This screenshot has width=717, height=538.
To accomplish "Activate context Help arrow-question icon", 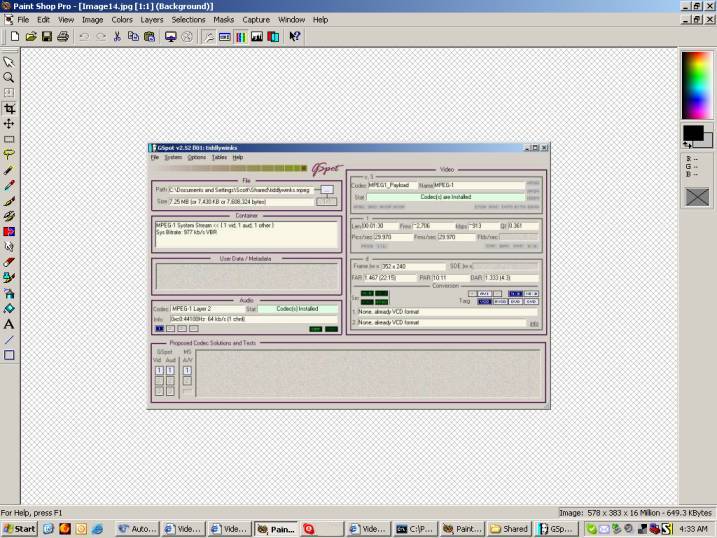I will (x=294, y=37).
